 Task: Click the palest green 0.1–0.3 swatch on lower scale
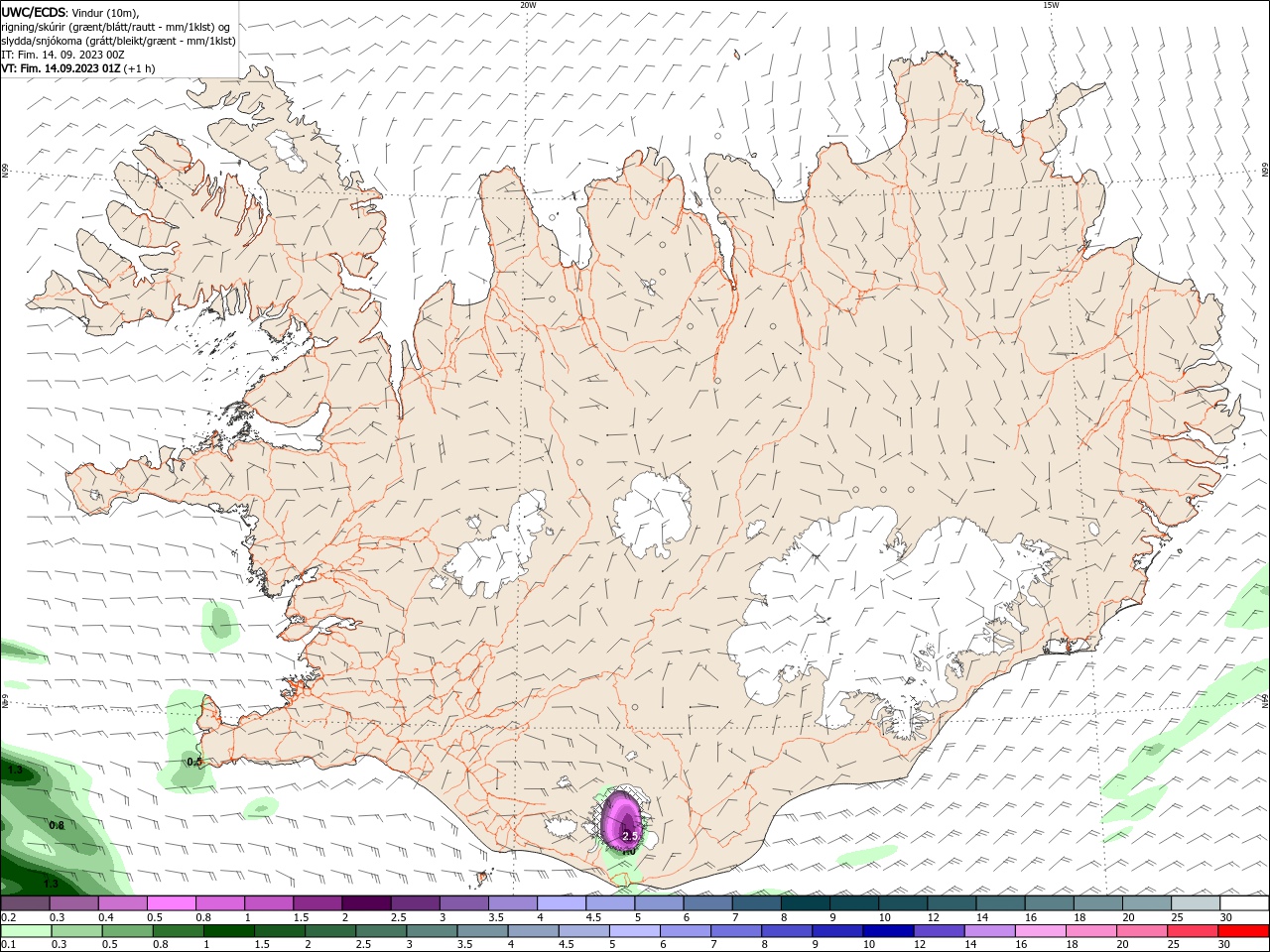tap(25, 931)
